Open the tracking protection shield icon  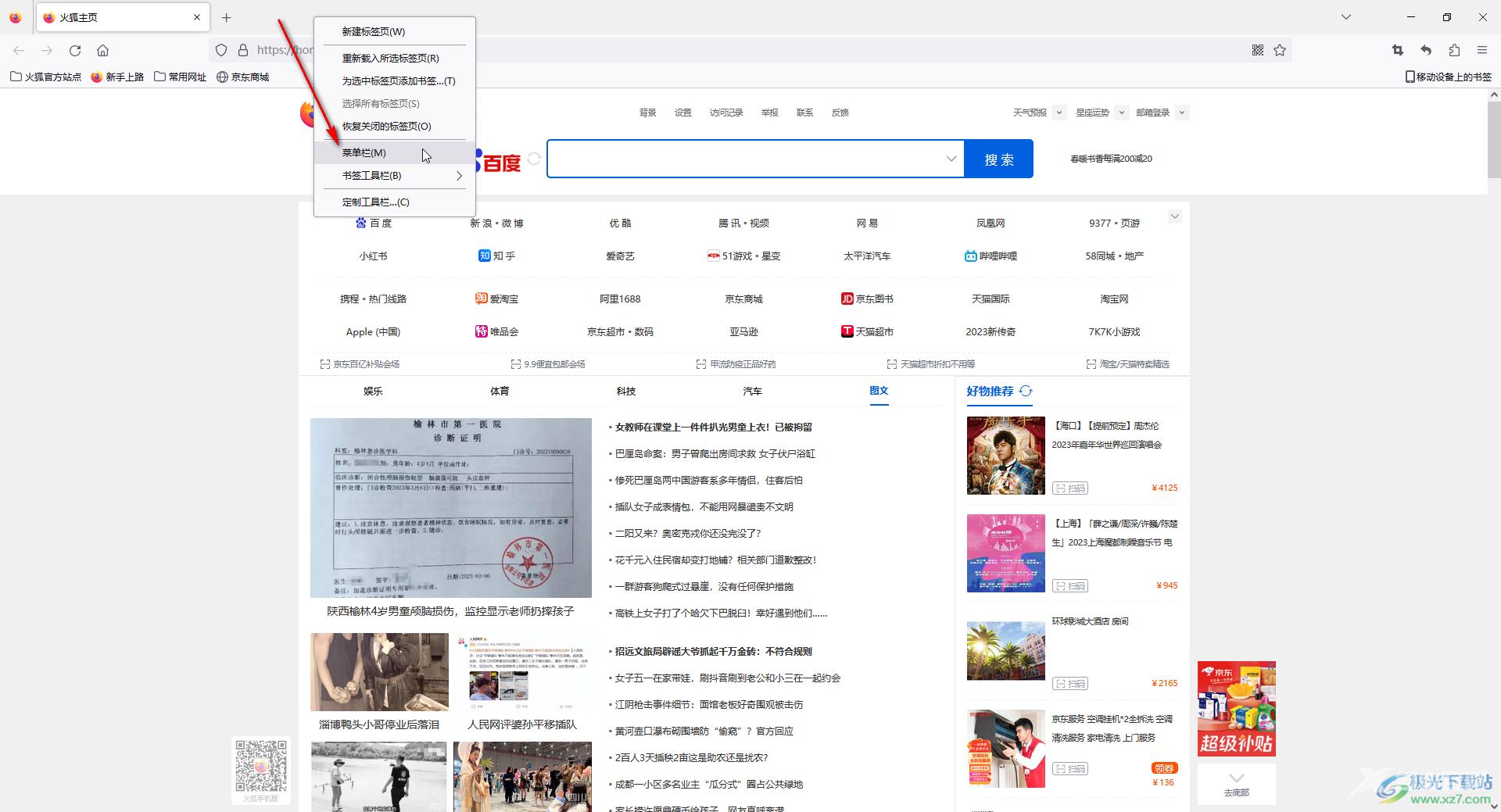[x=221, y=50]
